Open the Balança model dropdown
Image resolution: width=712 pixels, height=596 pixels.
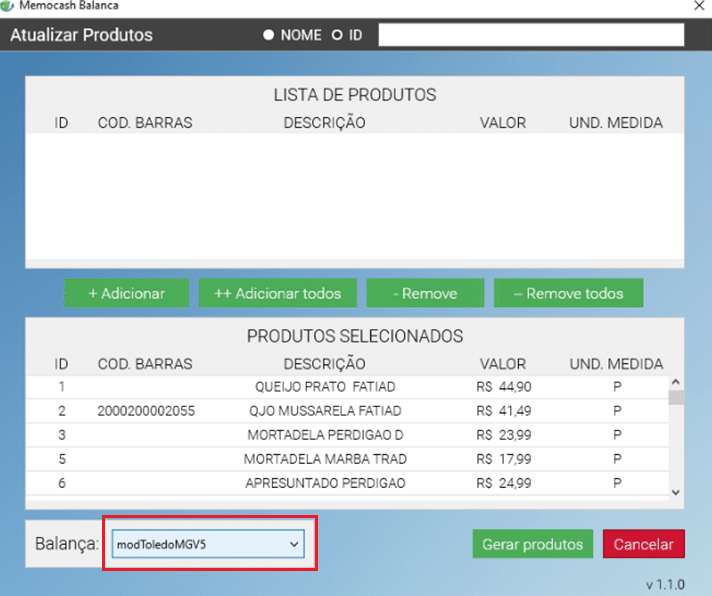point(208,544)
